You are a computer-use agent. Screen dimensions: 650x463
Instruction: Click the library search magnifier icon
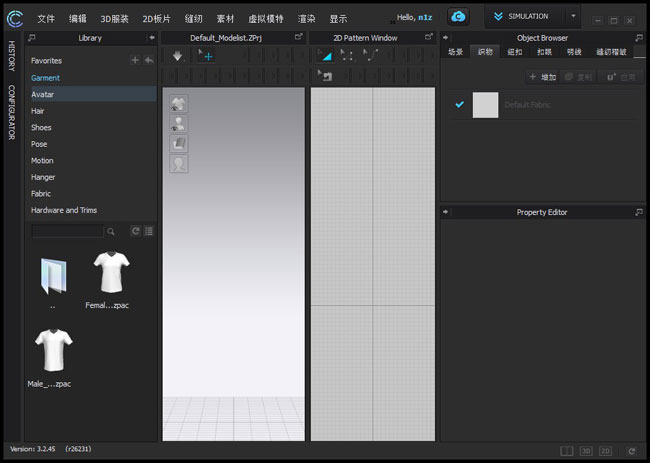pos(111,231)
